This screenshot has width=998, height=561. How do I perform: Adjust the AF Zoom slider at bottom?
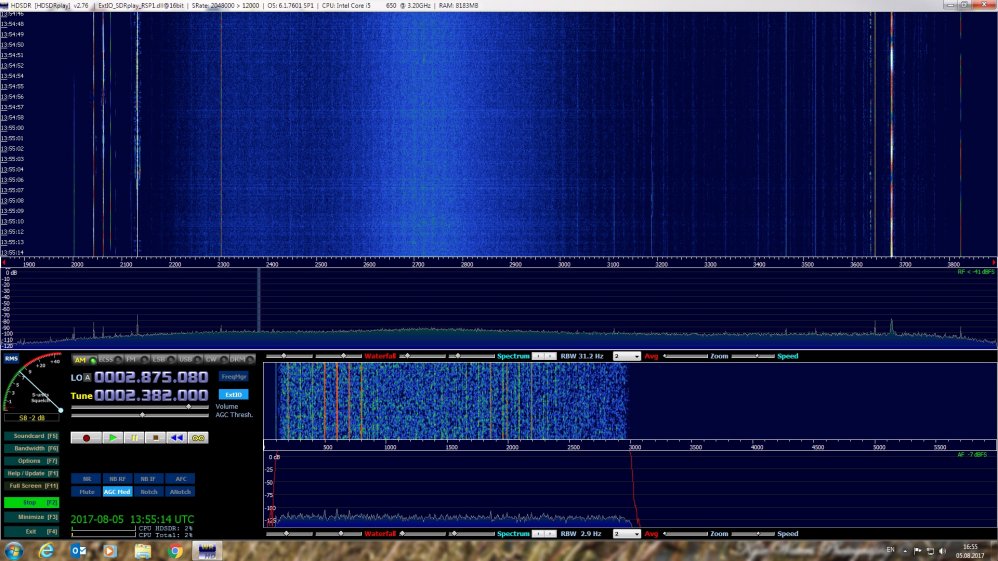coord(685,534)
